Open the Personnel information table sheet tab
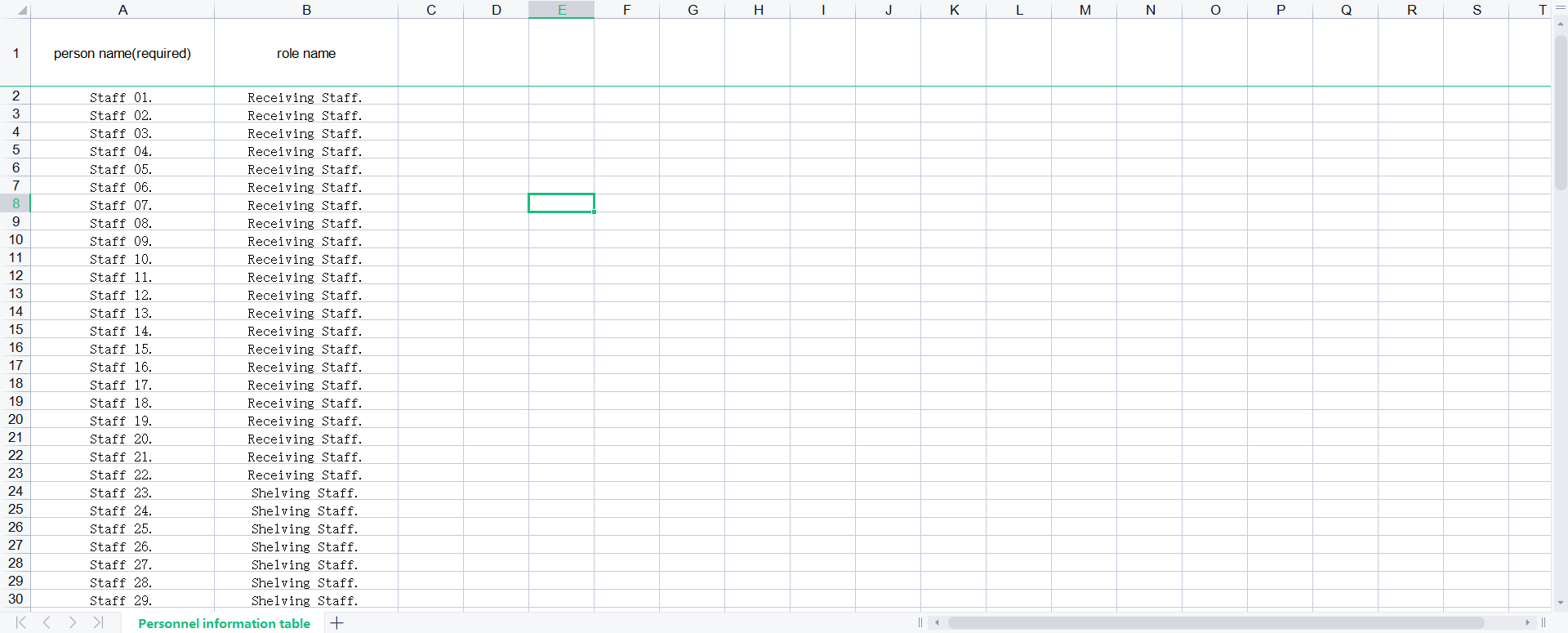The width and height of the screenshot is (1568, 633). point(224,623)
